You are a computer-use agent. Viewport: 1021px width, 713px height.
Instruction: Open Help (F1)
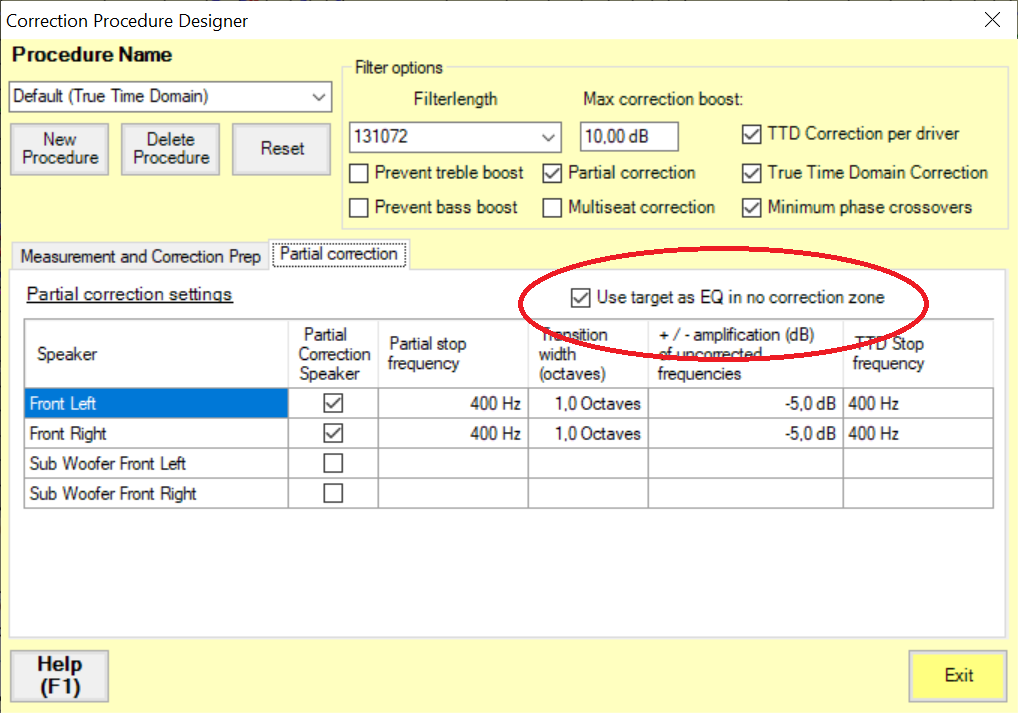[x=59, y=676]
